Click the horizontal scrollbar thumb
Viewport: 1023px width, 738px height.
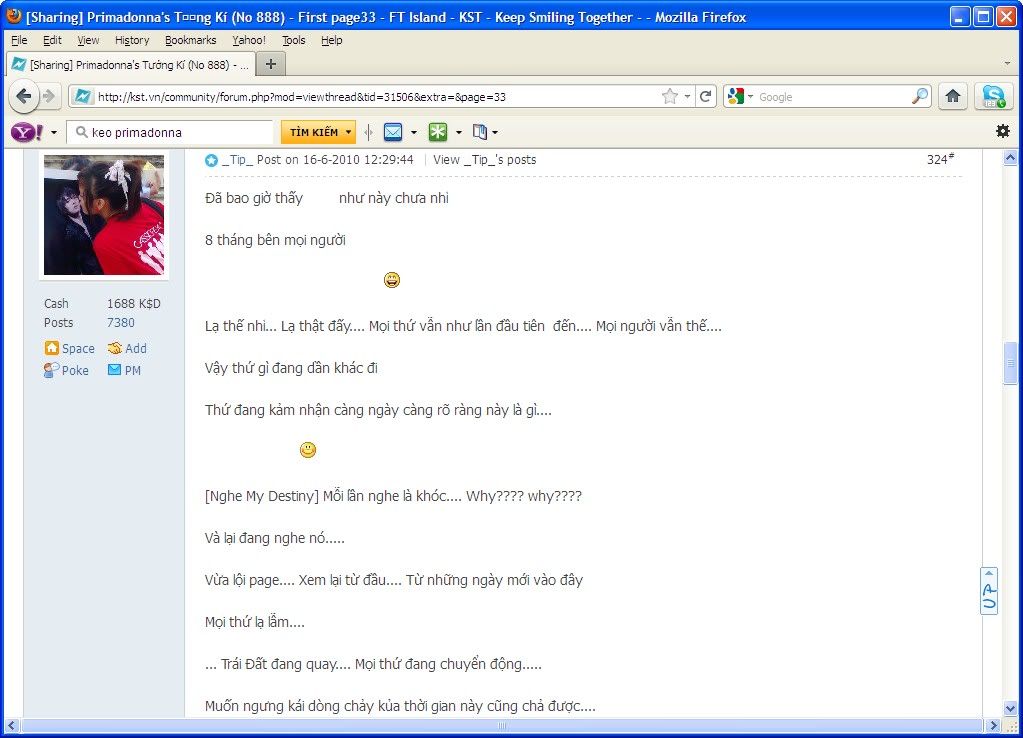click(502, 725)
